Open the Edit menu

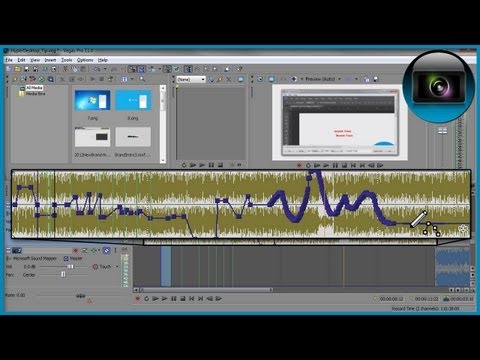(x=21, y=60)
